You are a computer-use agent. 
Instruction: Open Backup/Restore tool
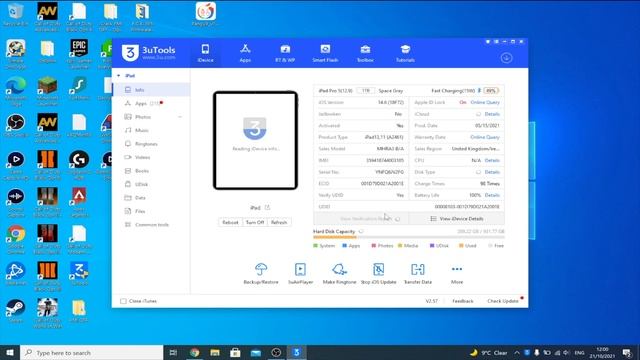pyautogui.click(x=261, y=273)
